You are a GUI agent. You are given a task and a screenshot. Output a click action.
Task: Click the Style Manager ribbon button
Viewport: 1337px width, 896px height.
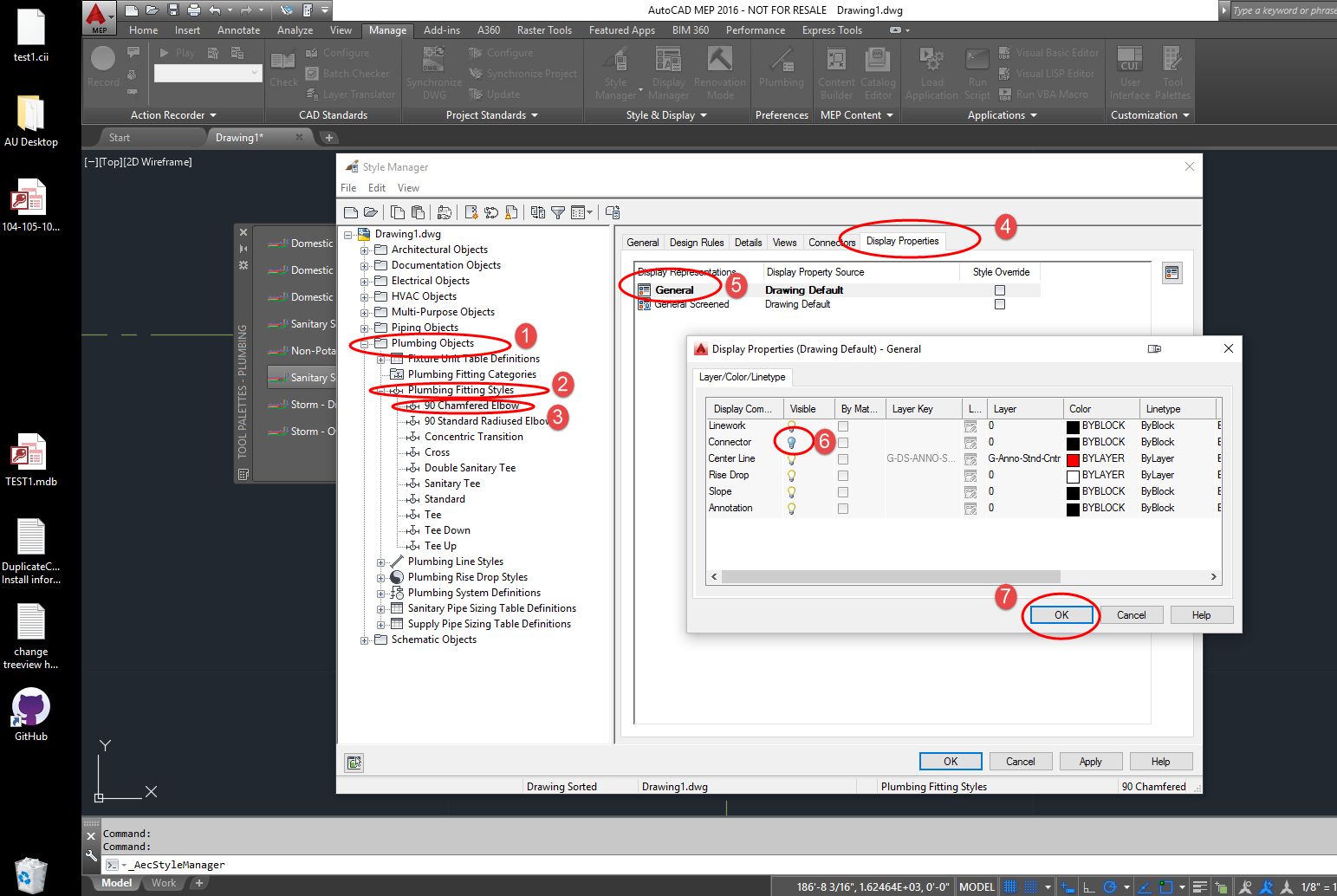616,74
